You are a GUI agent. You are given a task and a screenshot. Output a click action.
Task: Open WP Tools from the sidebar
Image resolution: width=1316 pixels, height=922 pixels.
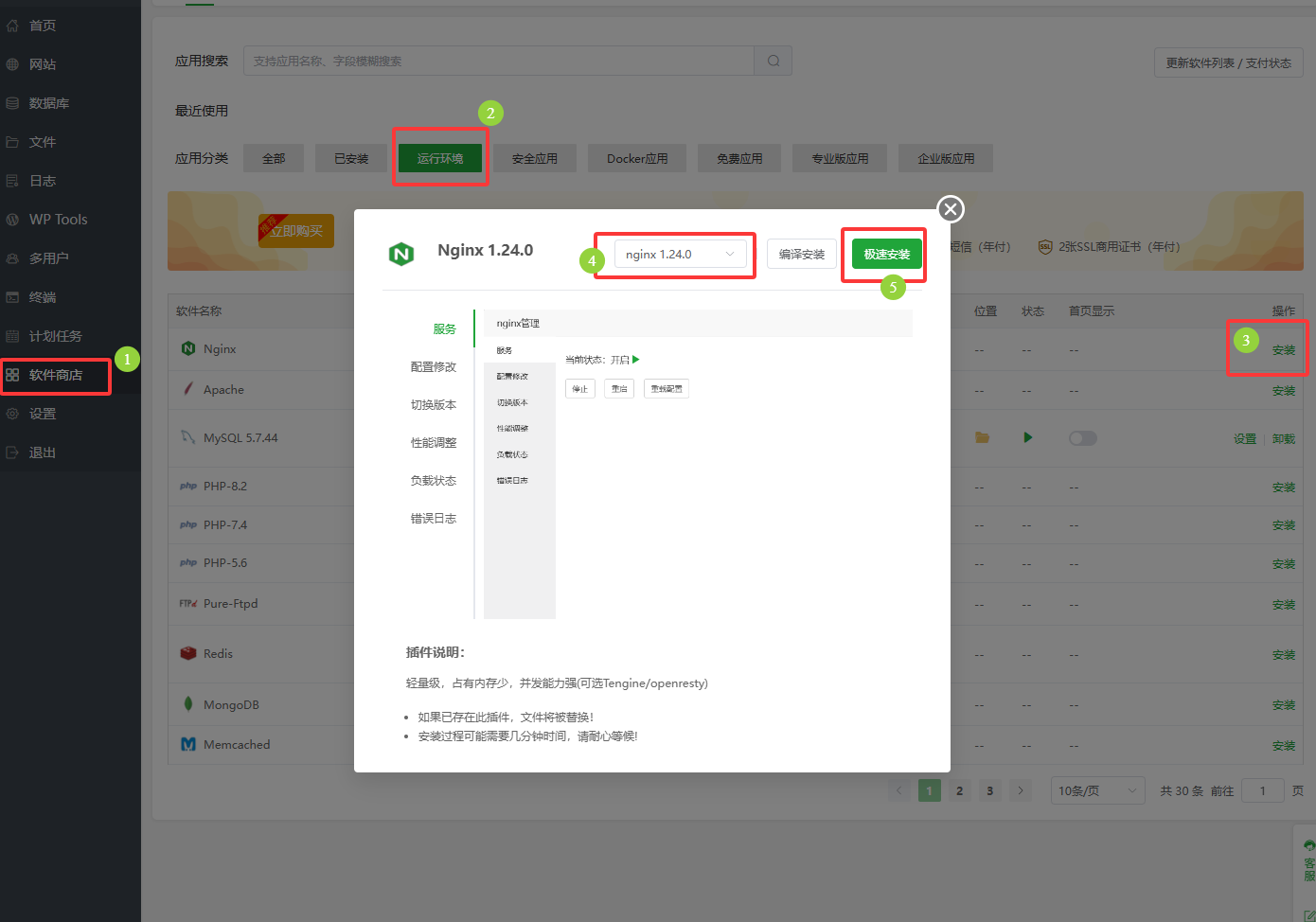pos(58,220)
